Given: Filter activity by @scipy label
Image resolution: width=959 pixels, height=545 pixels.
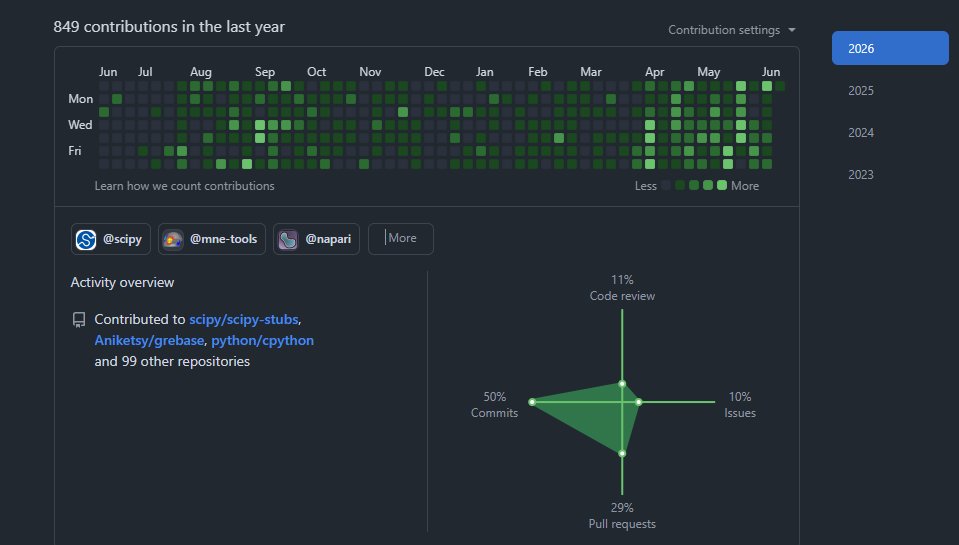Looking at the screenshot, I should click(x=122, y=239).
